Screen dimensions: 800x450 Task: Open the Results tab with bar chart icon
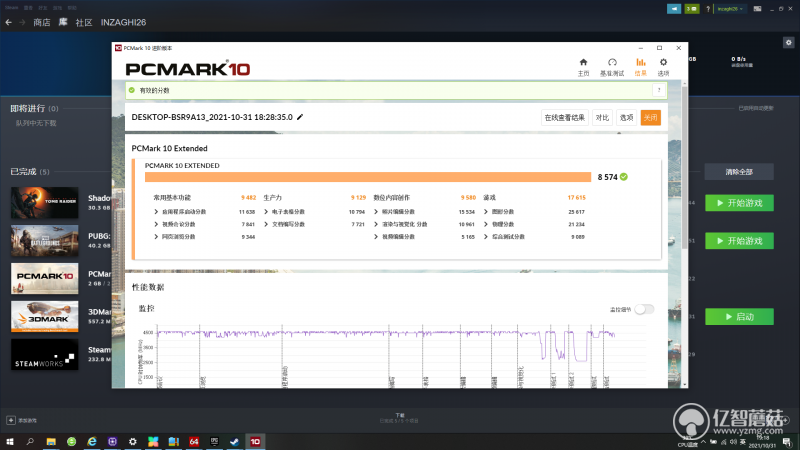[640, 67]
